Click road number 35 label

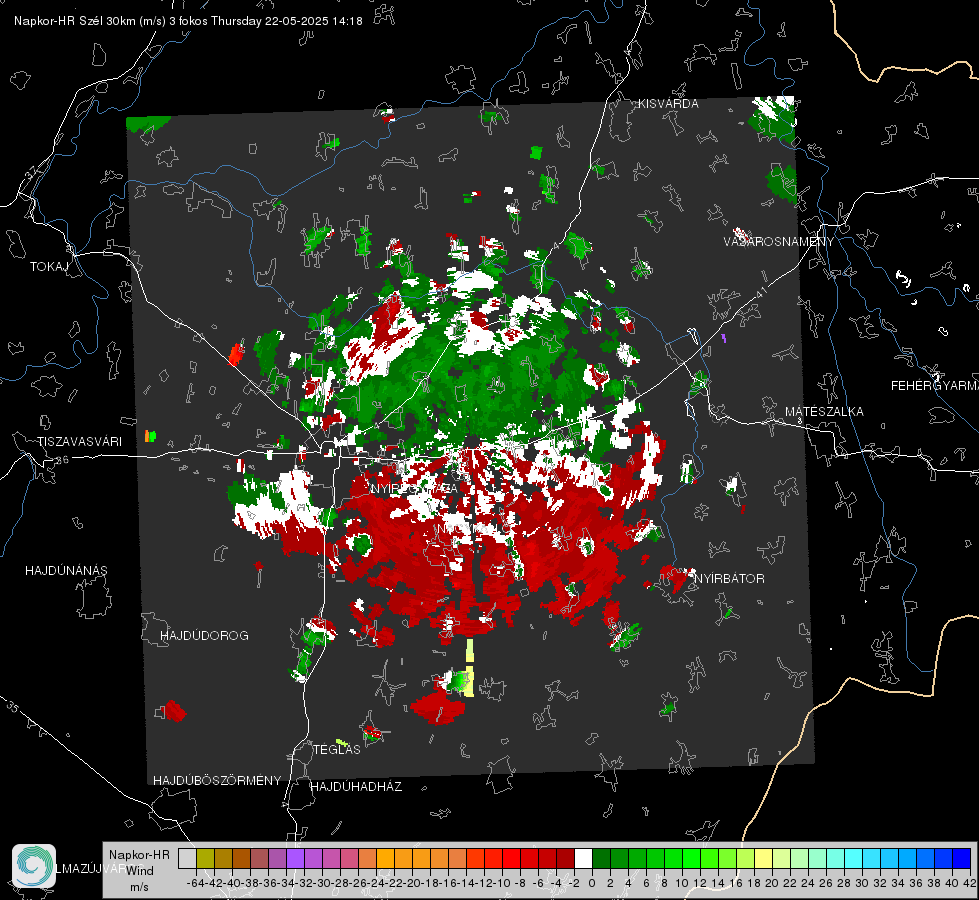[x=13, y=706]
